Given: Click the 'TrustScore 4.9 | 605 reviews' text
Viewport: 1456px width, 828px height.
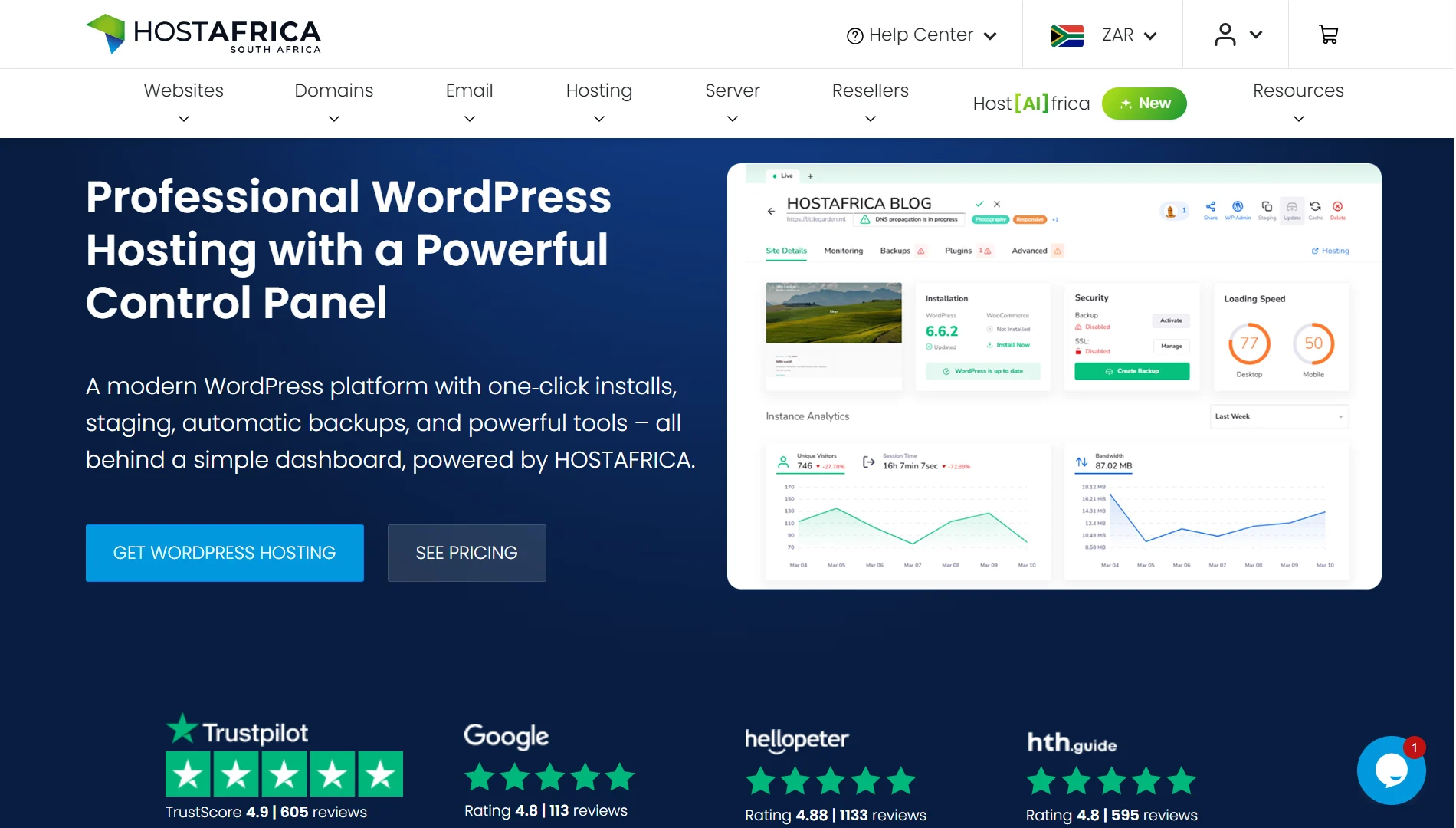Looking at the screenshot, I should (x=266, y=812).
